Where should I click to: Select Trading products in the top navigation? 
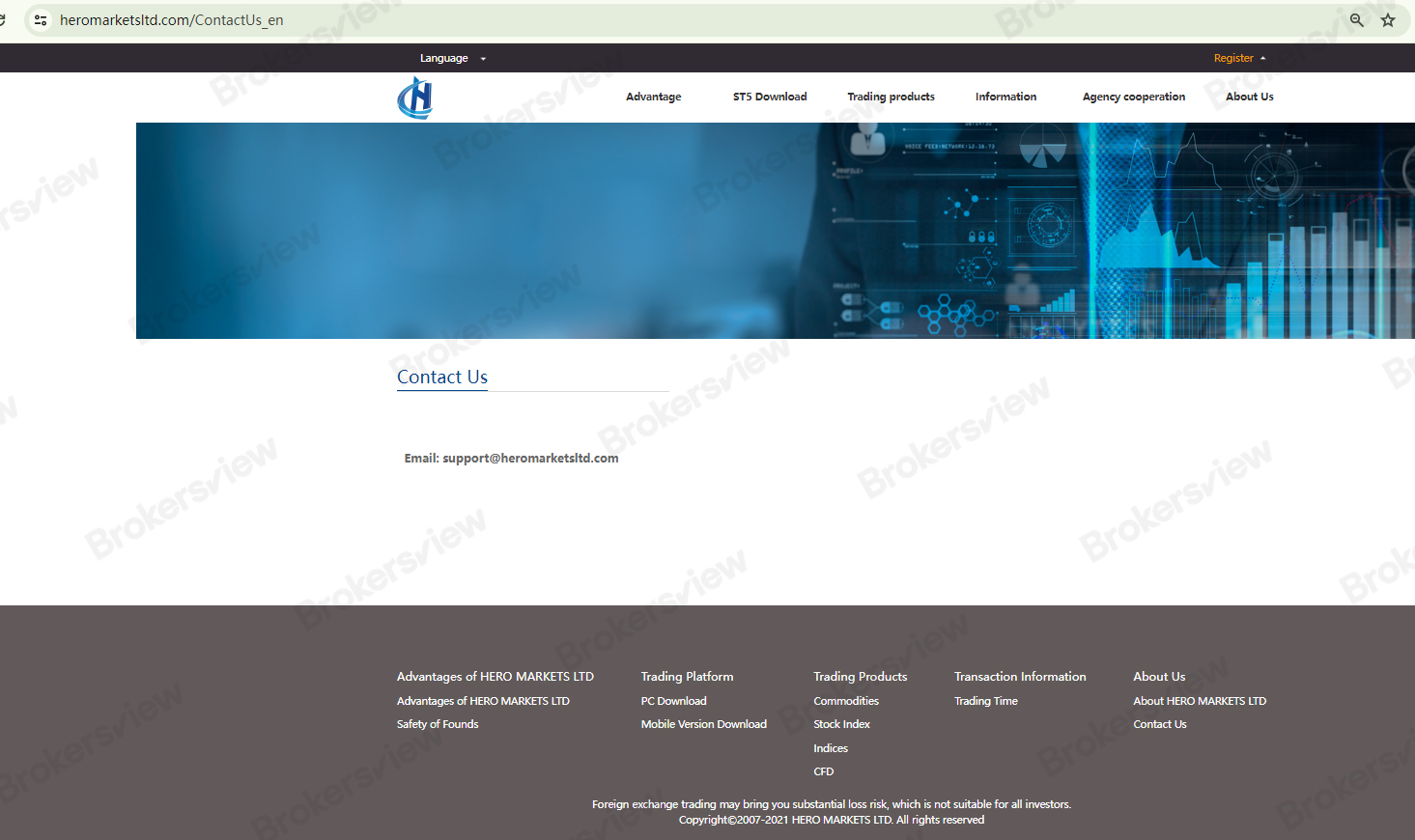pyautogui.click(x=891, y=97)
